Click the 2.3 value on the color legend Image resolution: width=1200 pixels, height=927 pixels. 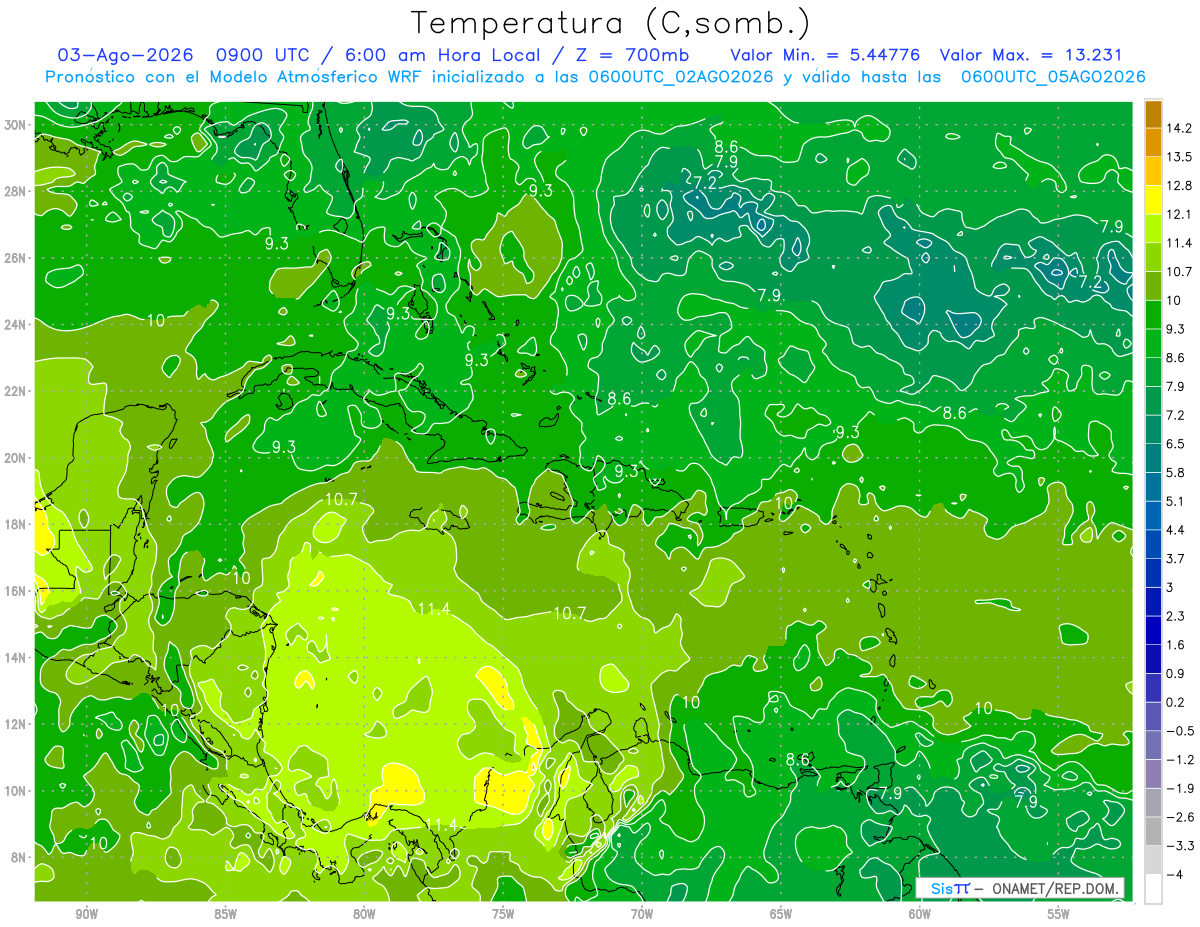(1176, 615)
